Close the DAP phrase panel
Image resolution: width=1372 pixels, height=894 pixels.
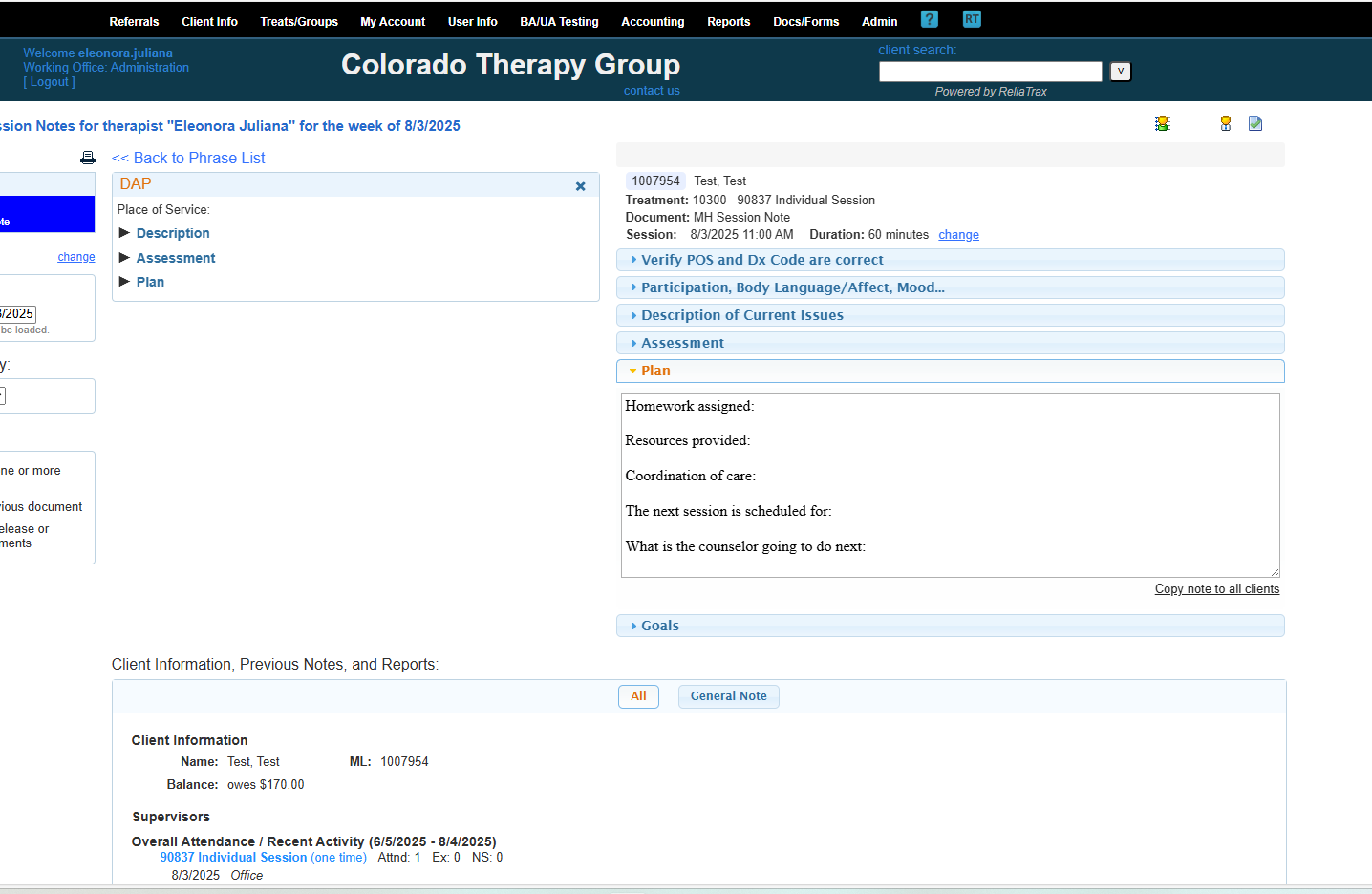(x=580, y=186)
